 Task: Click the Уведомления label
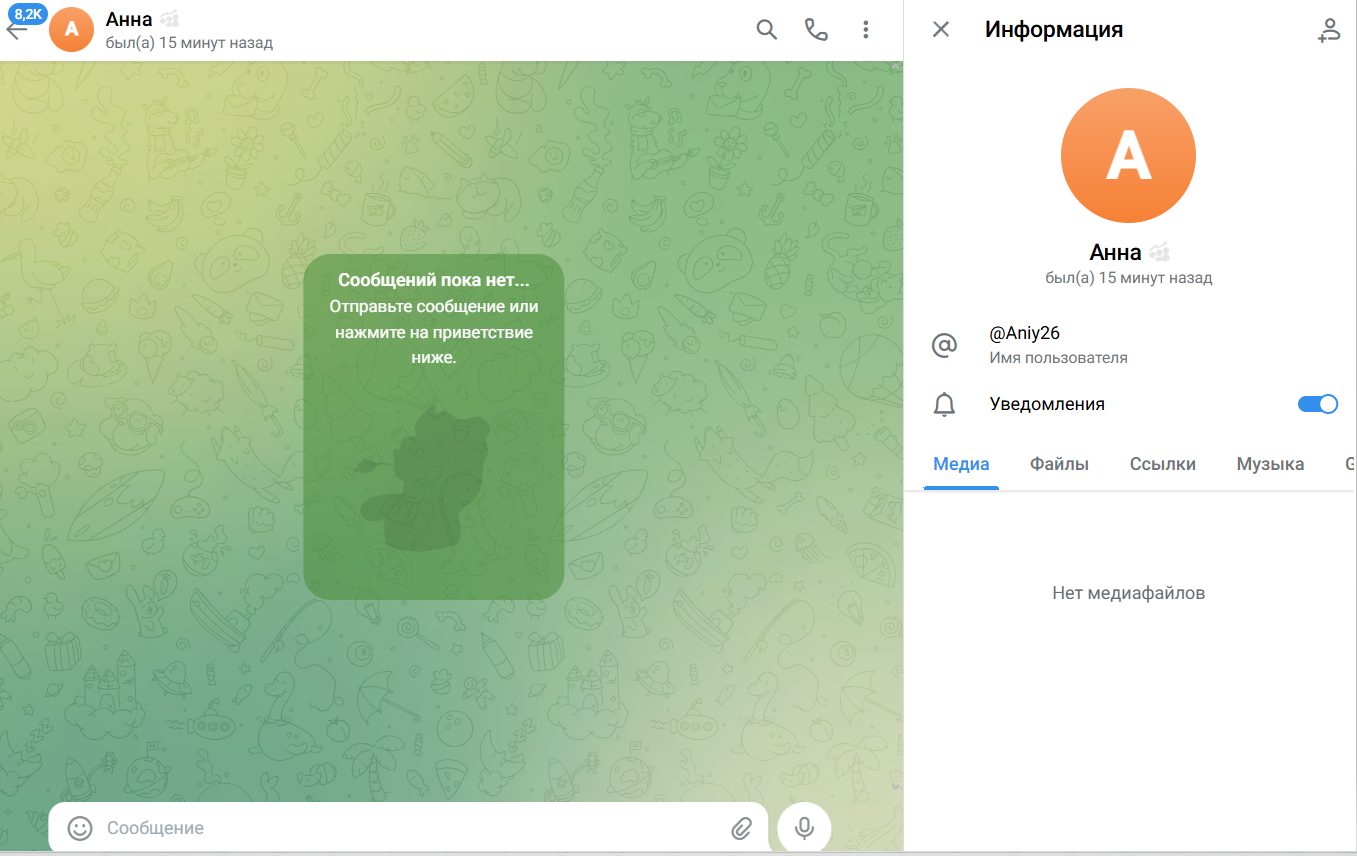point(1047,404)
